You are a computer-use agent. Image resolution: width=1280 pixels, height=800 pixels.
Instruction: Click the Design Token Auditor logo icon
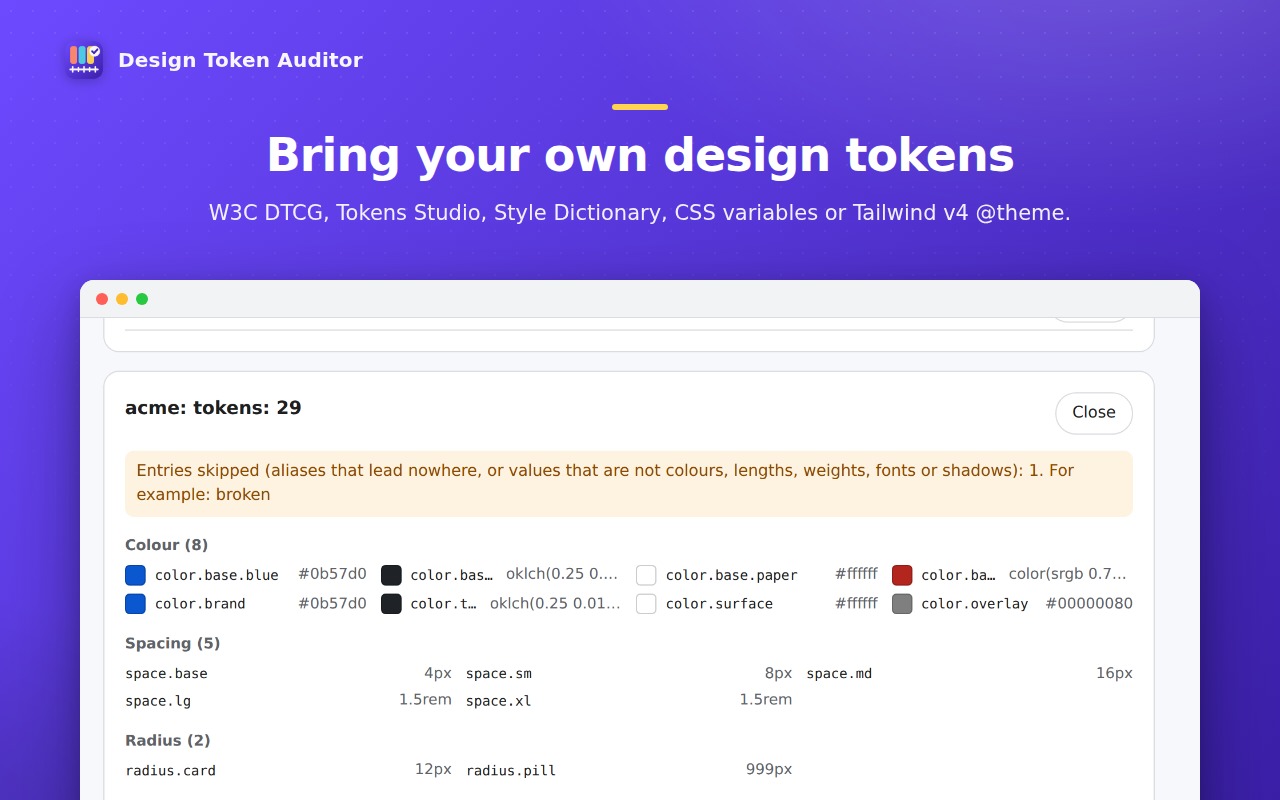point(84,60)
